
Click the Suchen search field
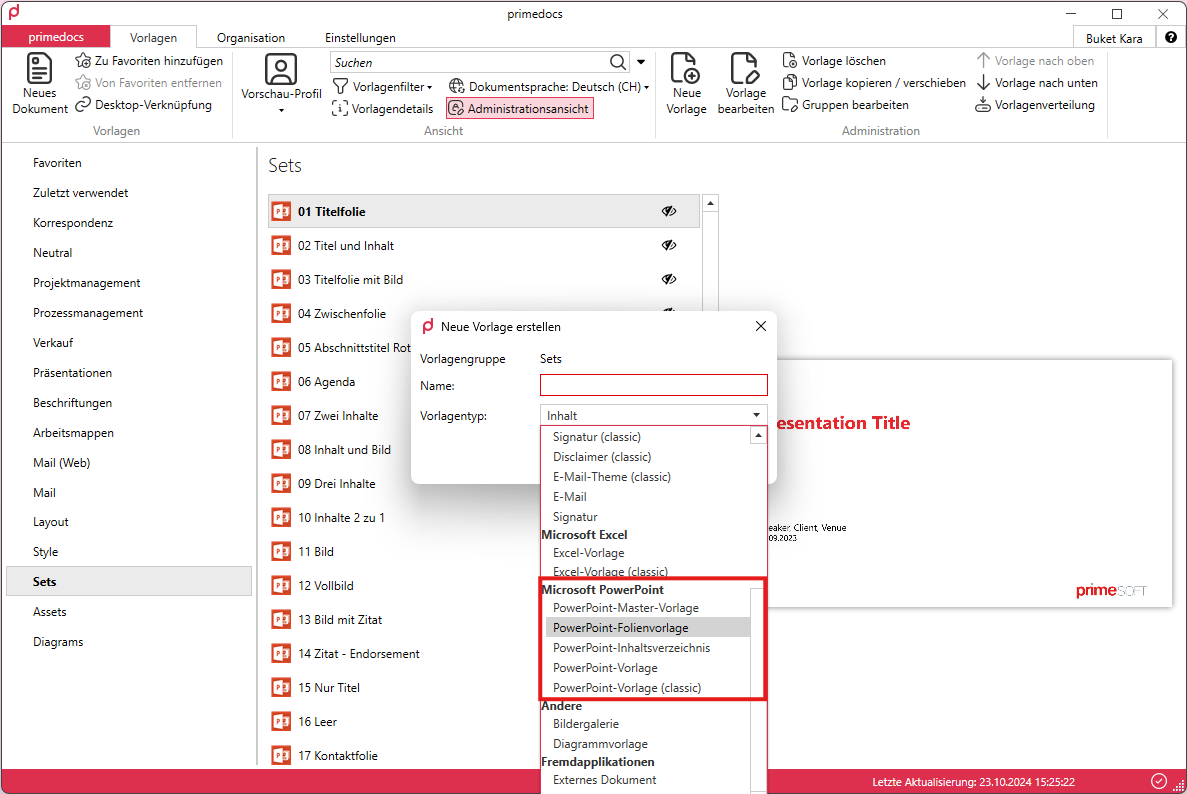(x=469, y=62)
